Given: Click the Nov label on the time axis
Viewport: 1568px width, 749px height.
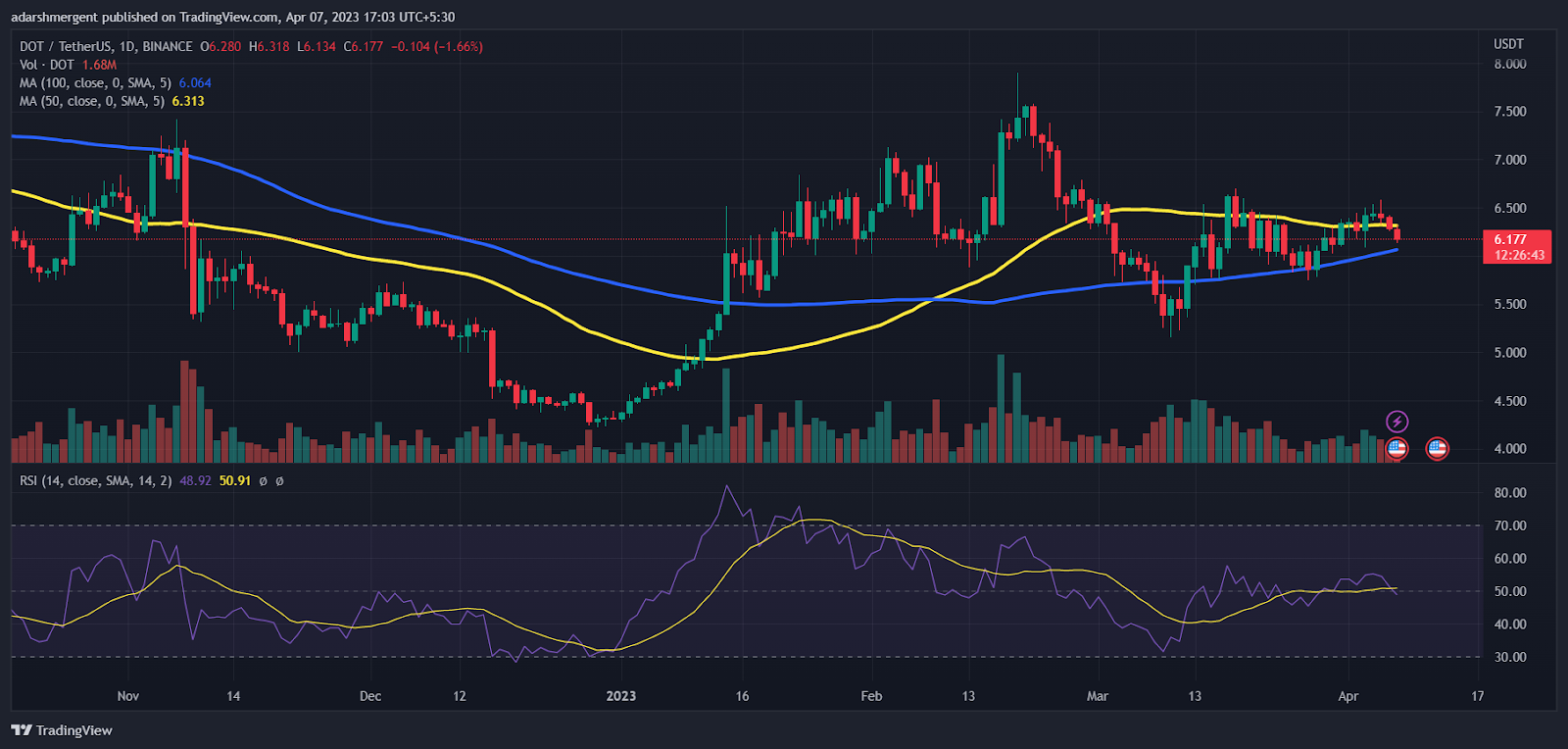Looking at the screenshot, I should click(x=127, y=696).
